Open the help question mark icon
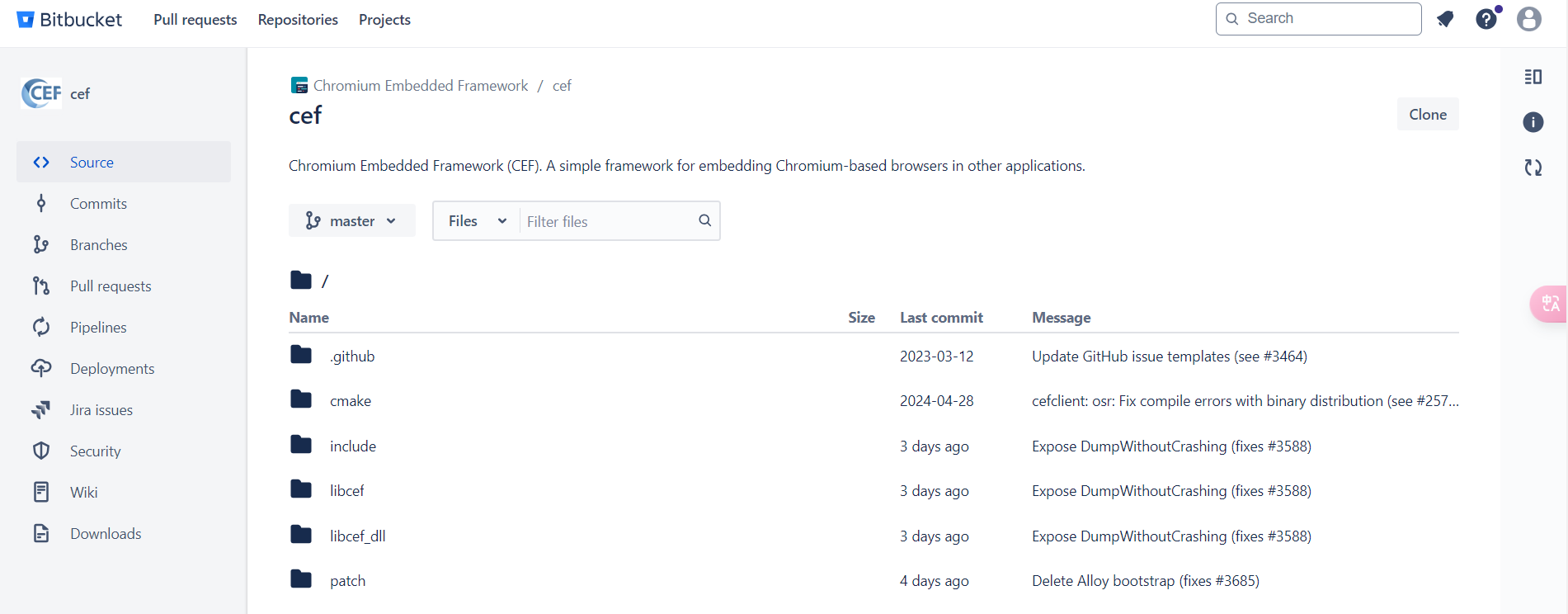Image resolution: width=1568 pixels, height=614 pixels. [1486, 19]
